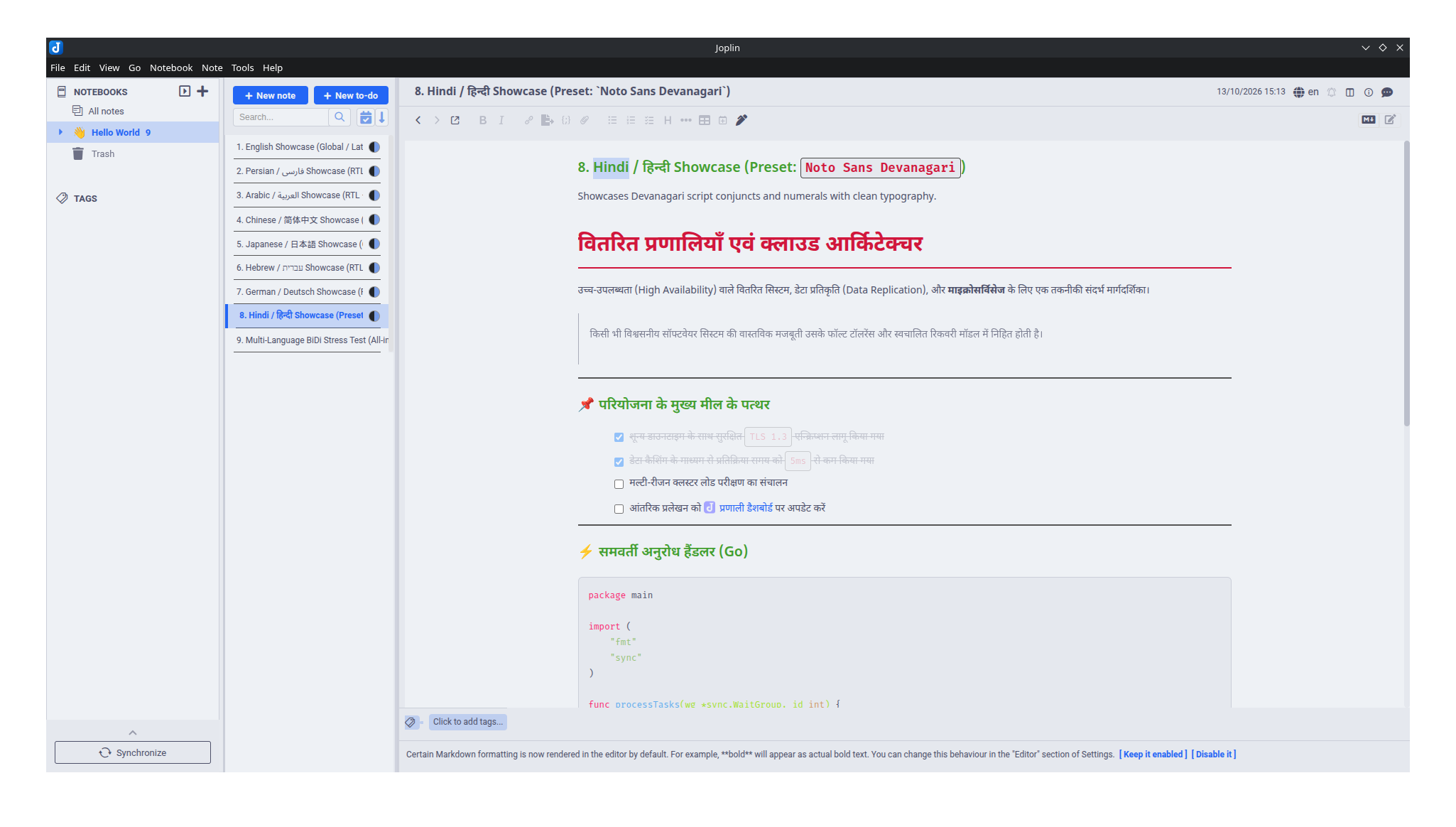Switch to Markdown editor mode
The width and height of the screenshot is (1456, 827).
click(x=1369, y=119)
